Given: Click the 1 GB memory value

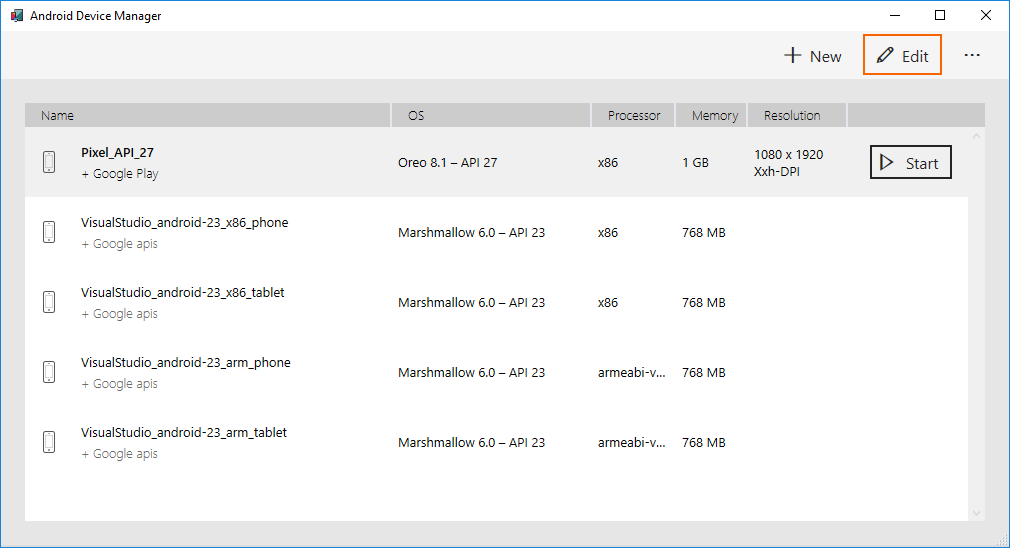Looking at the screenshot, I should [696, 162].
